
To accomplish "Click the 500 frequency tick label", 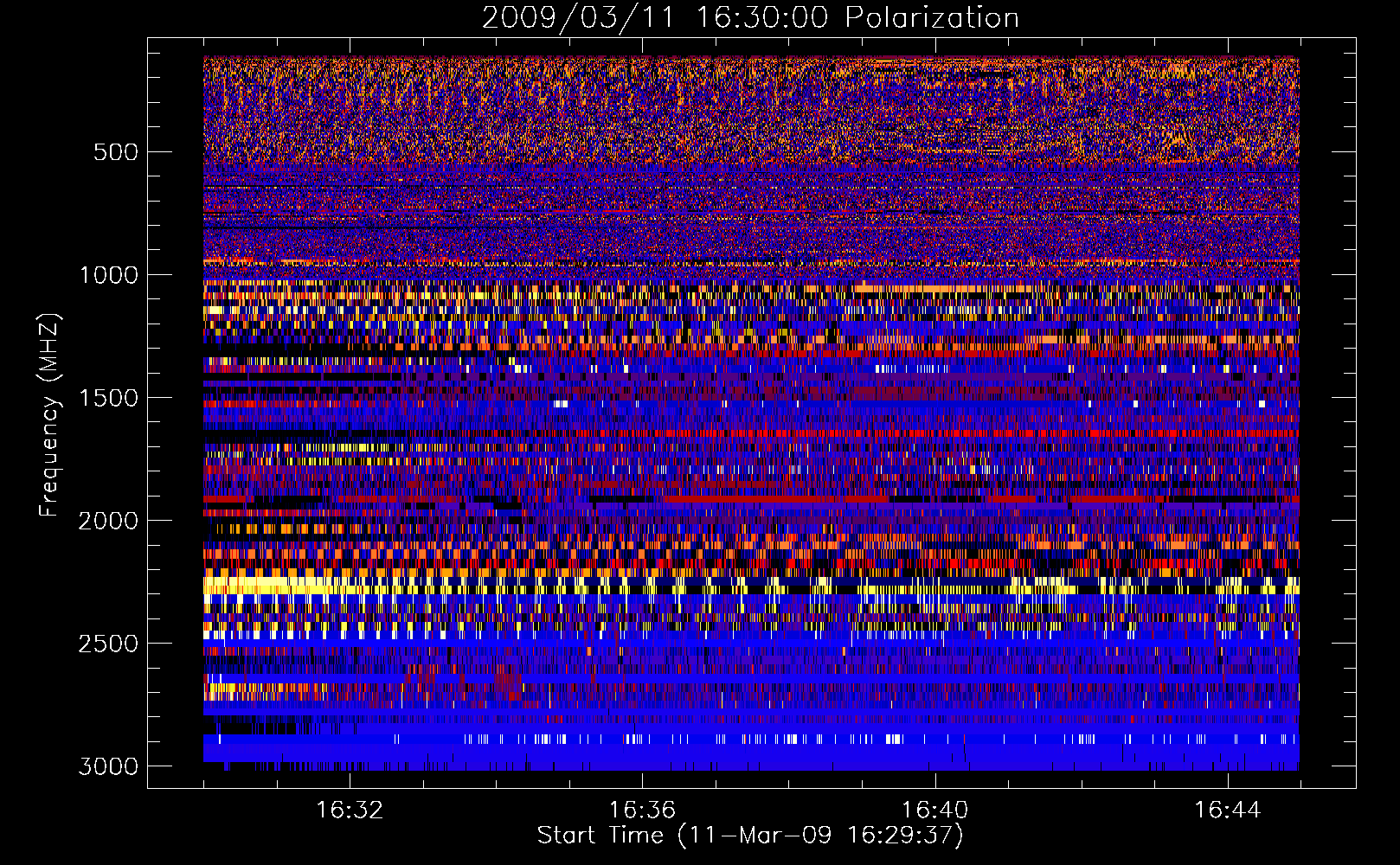I will point(116,152).
